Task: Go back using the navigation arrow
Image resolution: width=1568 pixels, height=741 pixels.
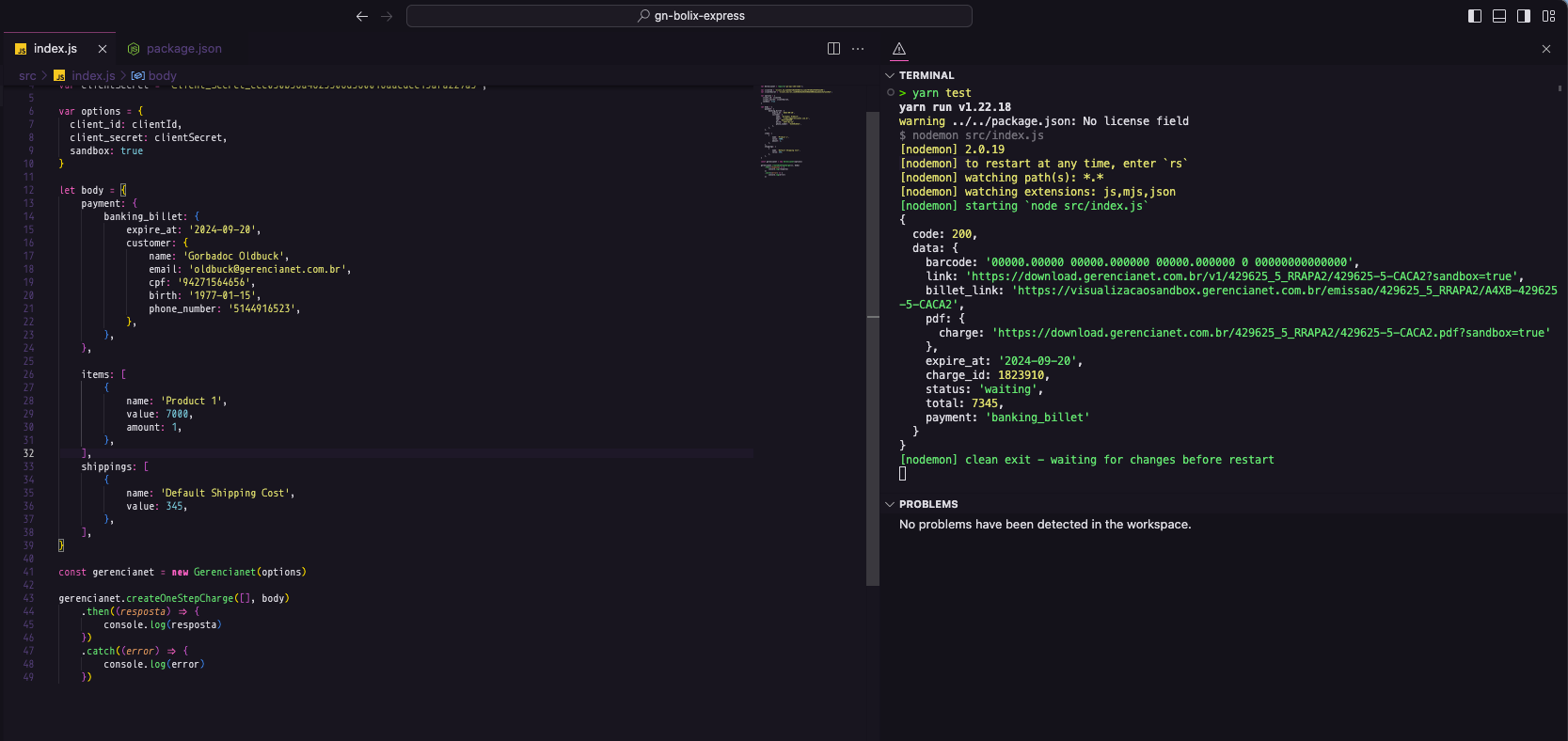Action: [361, 16]
